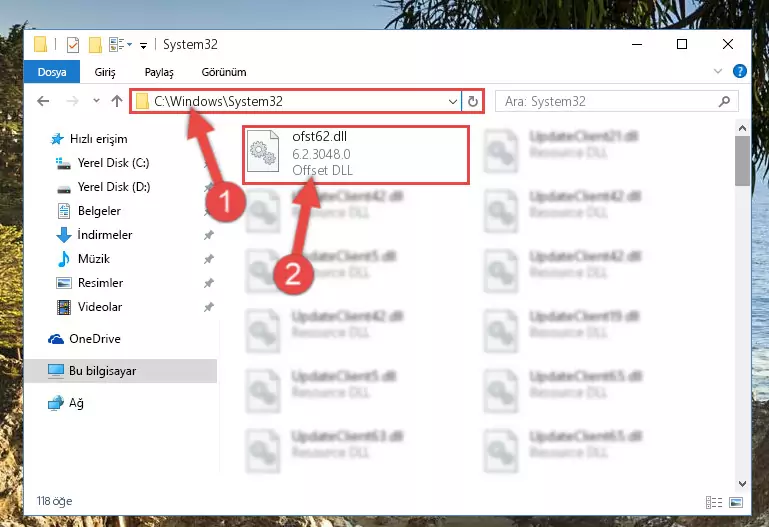This screenshot has height=527, width=769.
Task: Open the Dosya file tab
Action: tap(52, 72)
